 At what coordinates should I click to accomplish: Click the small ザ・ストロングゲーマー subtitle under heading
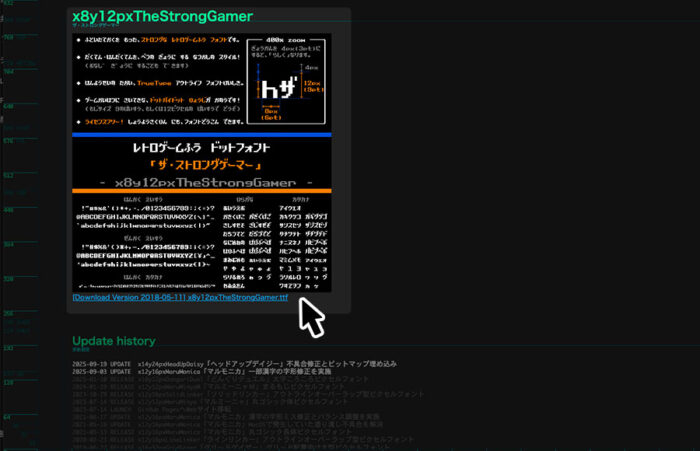(x=96, y=25)
